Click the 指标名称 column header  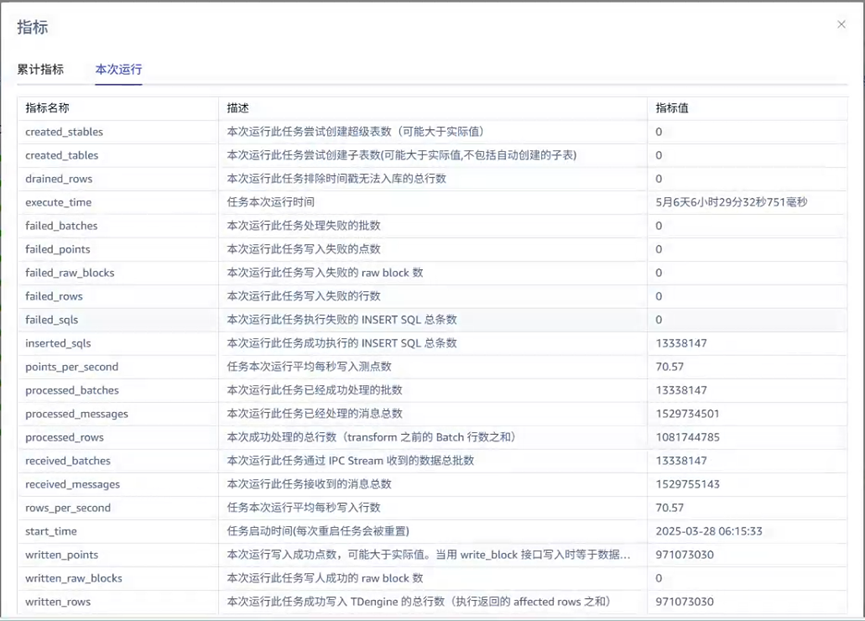(47, 107)
